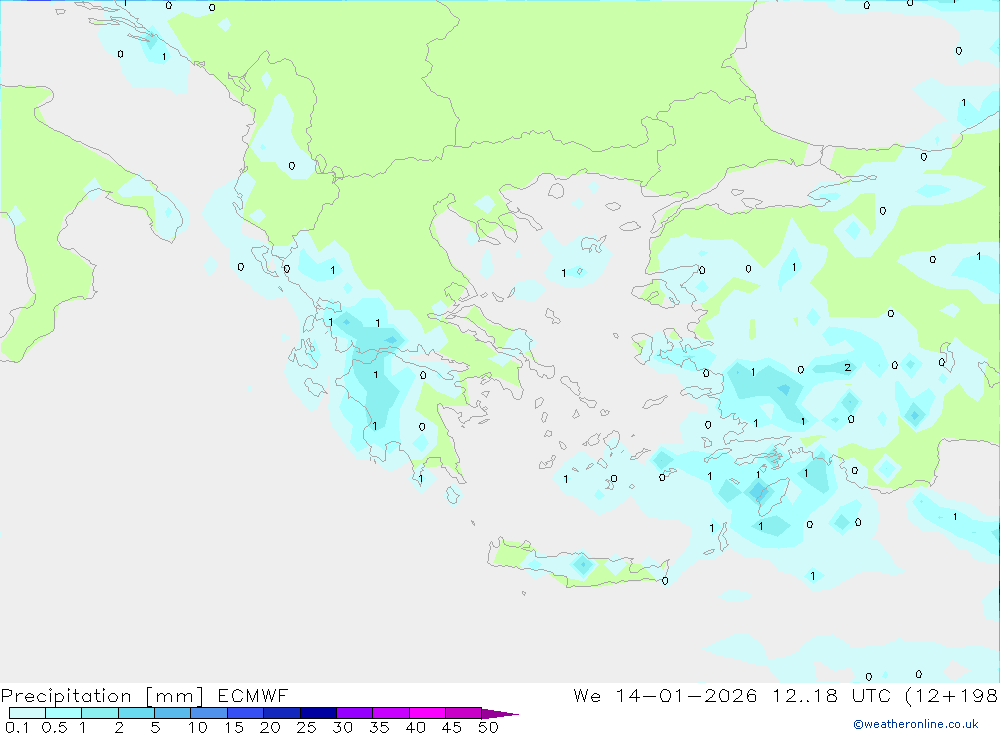Click the '10' legend scale label
This screenshot has height=733, width=1000.
click(x=198, y=727)
